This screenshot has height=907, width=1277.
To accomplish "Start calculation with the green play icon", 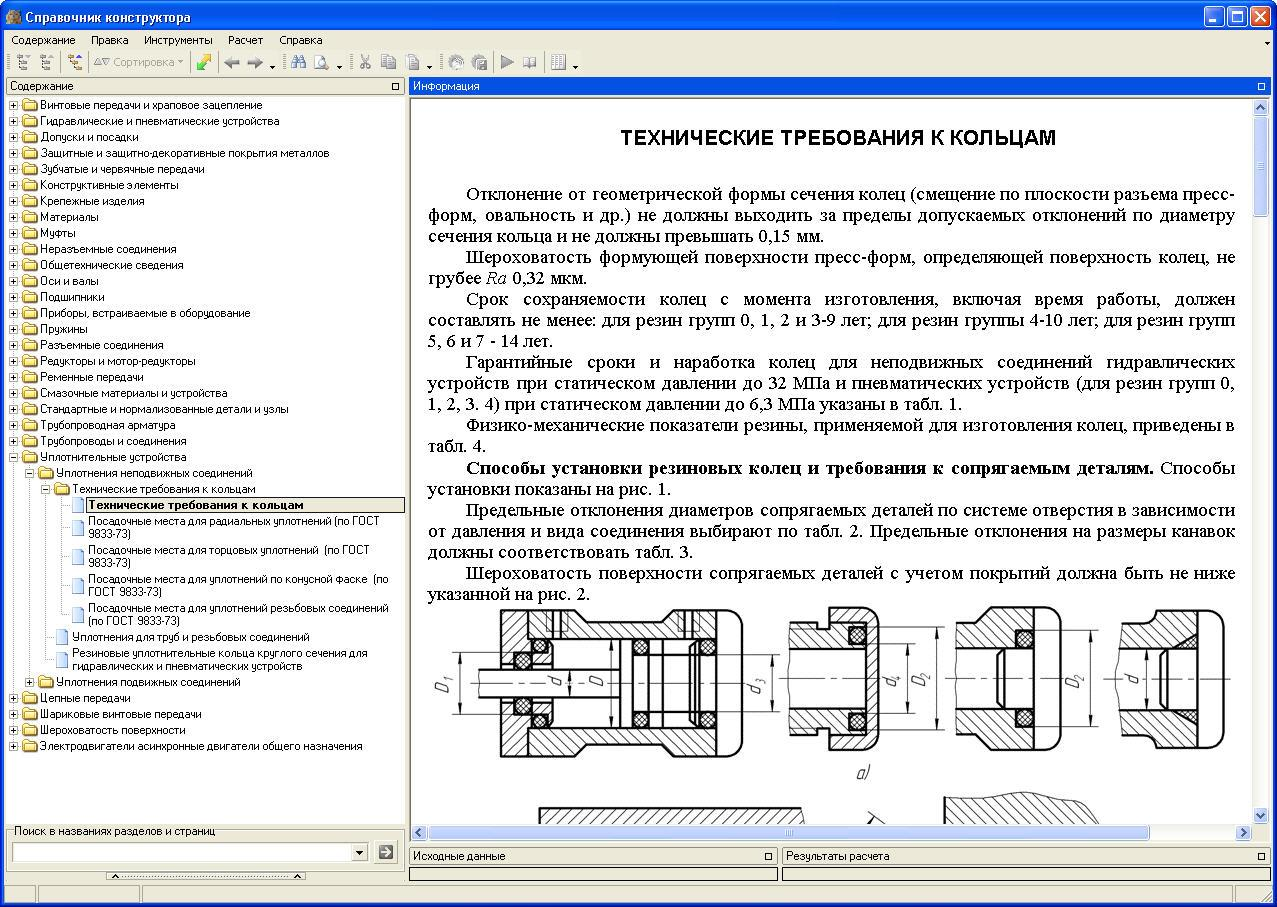I will coord(506,62).
